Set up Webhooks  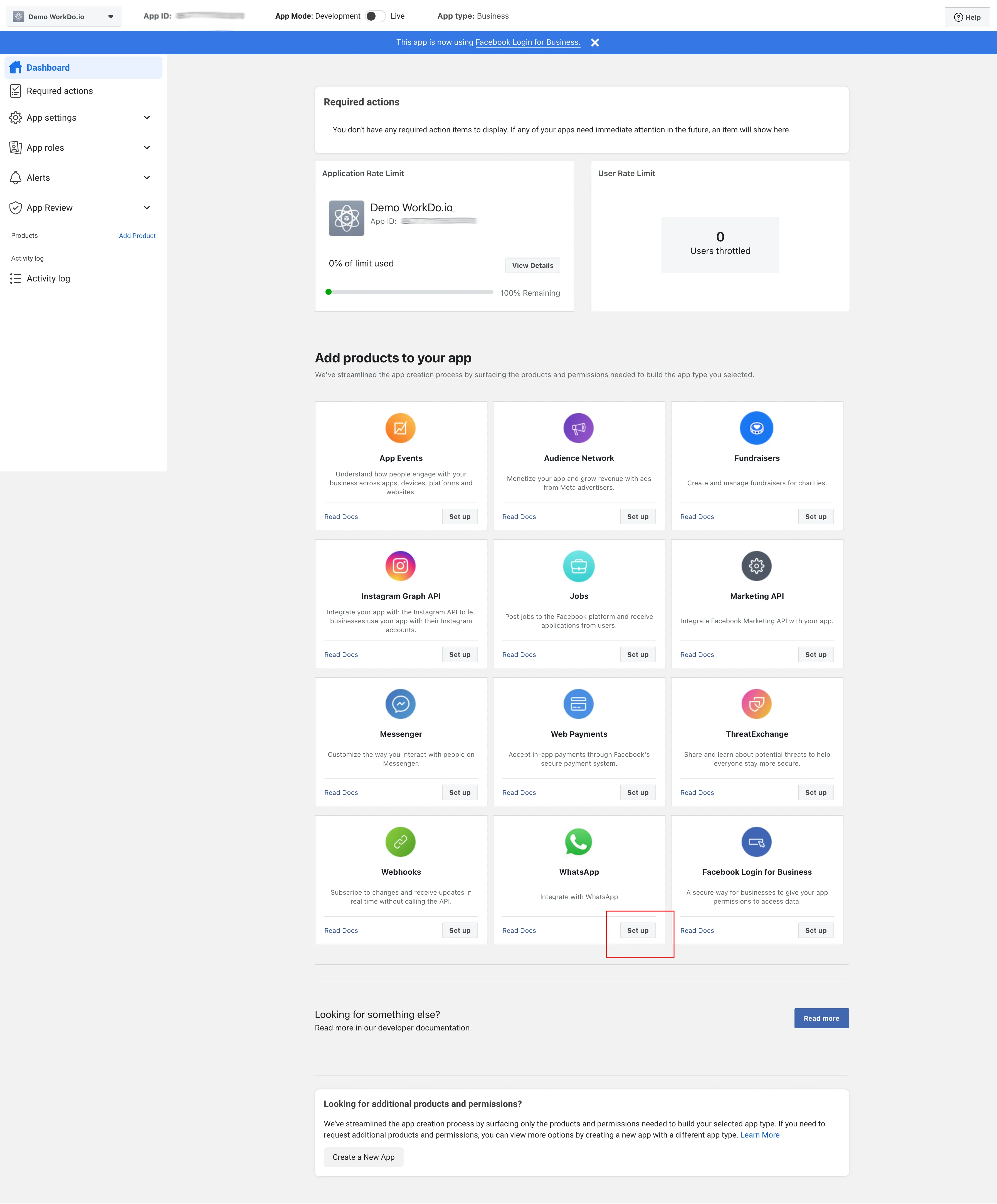pos(460,931)
